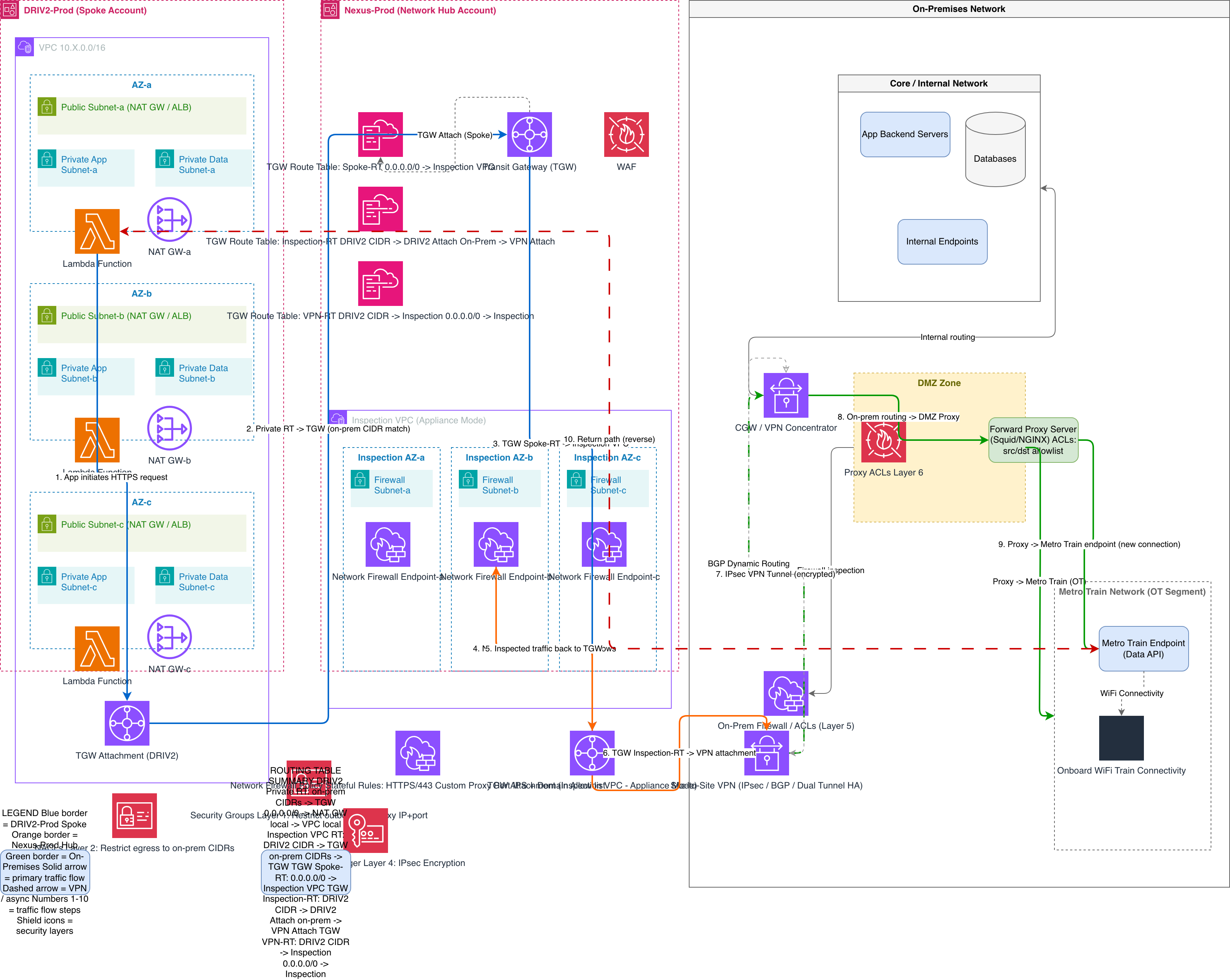
Task: Click the Forward Proxy Server box
Action: click(x=1033, y=440)
